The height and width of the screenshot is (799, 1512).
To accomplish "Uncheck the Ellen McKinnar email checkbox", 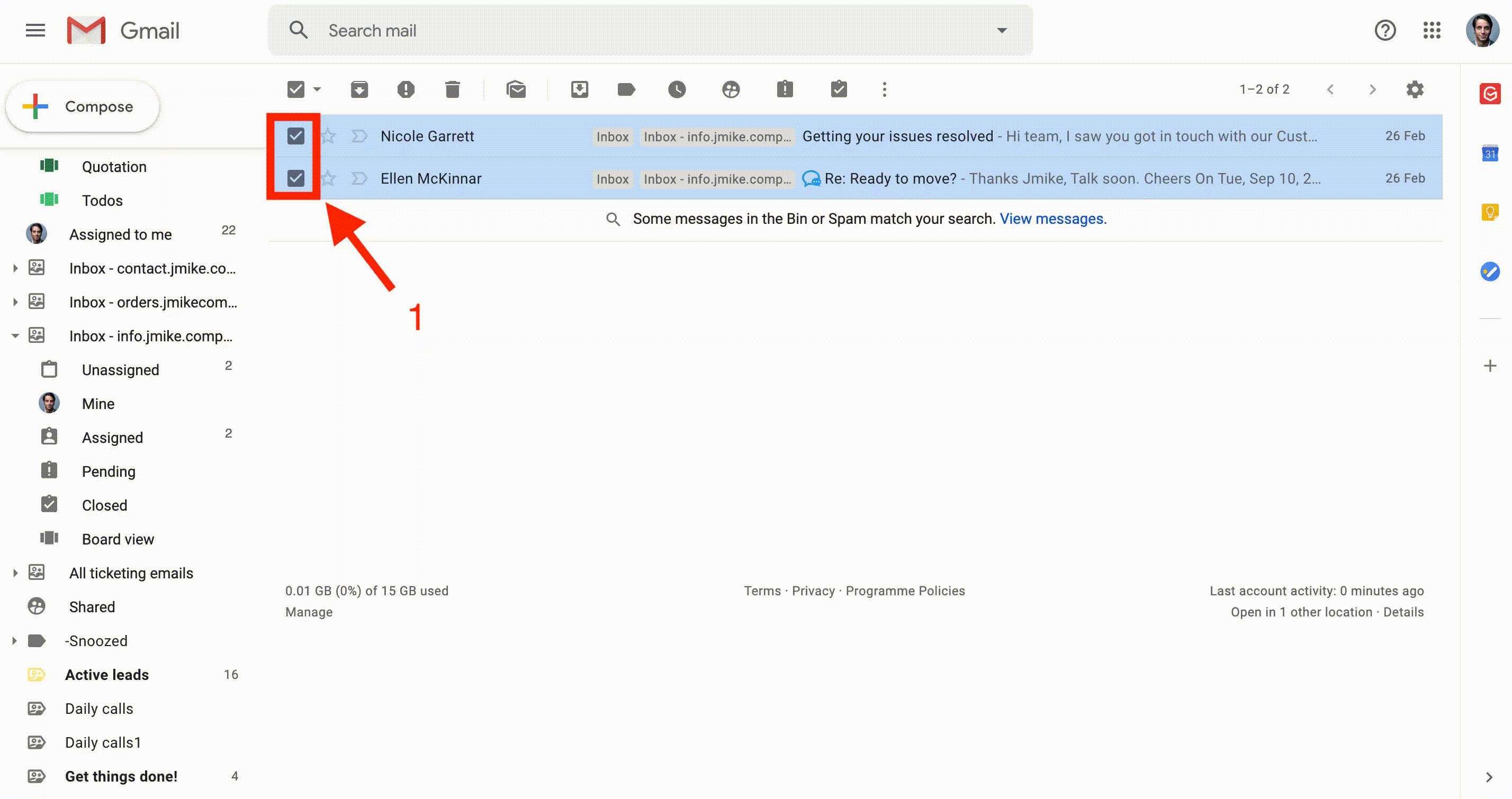I will pos(296,178).
